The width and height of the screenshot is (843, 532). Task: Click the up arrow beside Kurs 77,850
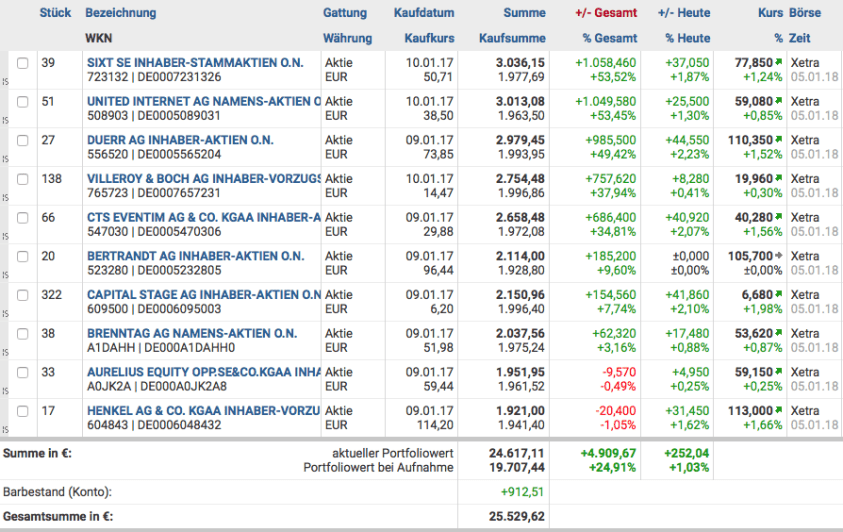(x=778, y=62)
